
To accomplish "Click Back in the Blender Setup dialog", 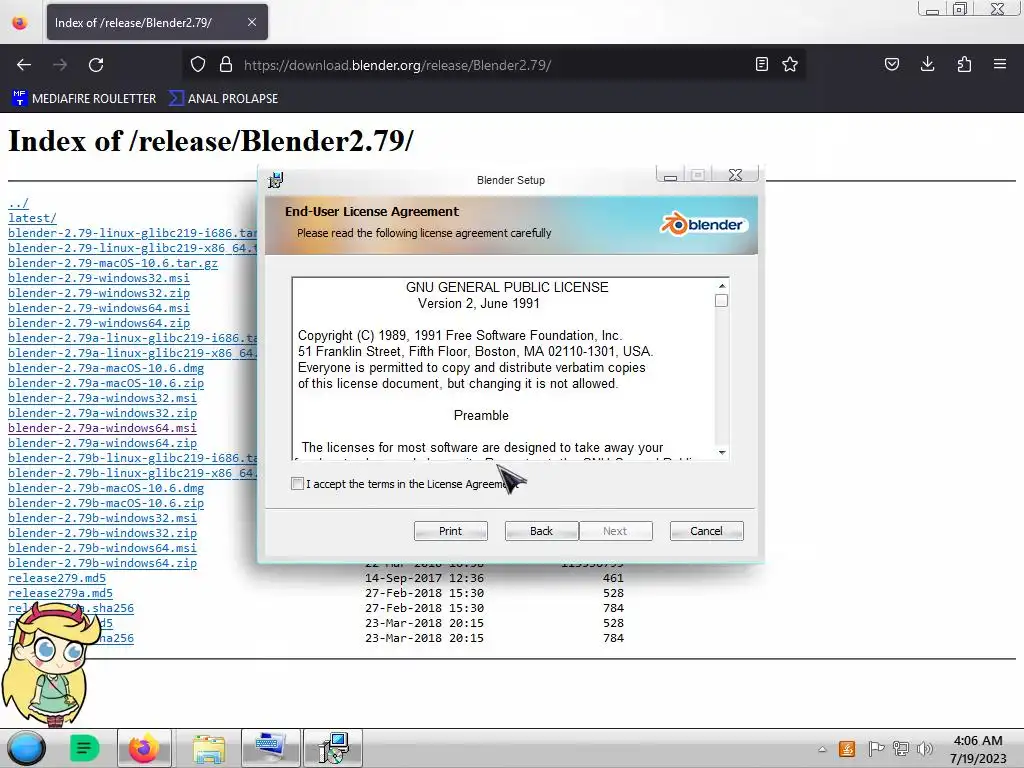I will coord(541,531).
